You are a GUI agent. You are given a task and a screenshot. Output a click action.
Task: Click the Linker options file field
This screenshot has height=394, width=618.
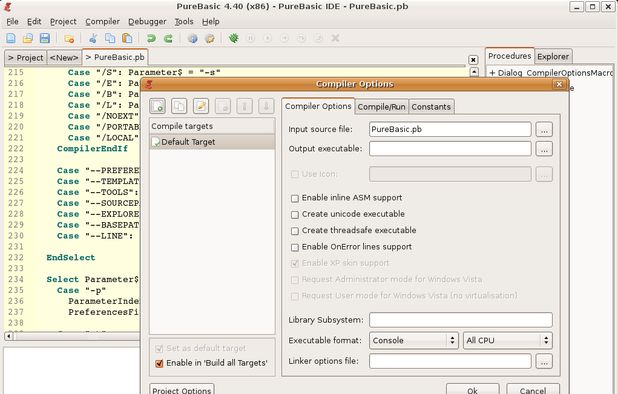(x=450, y=361)
